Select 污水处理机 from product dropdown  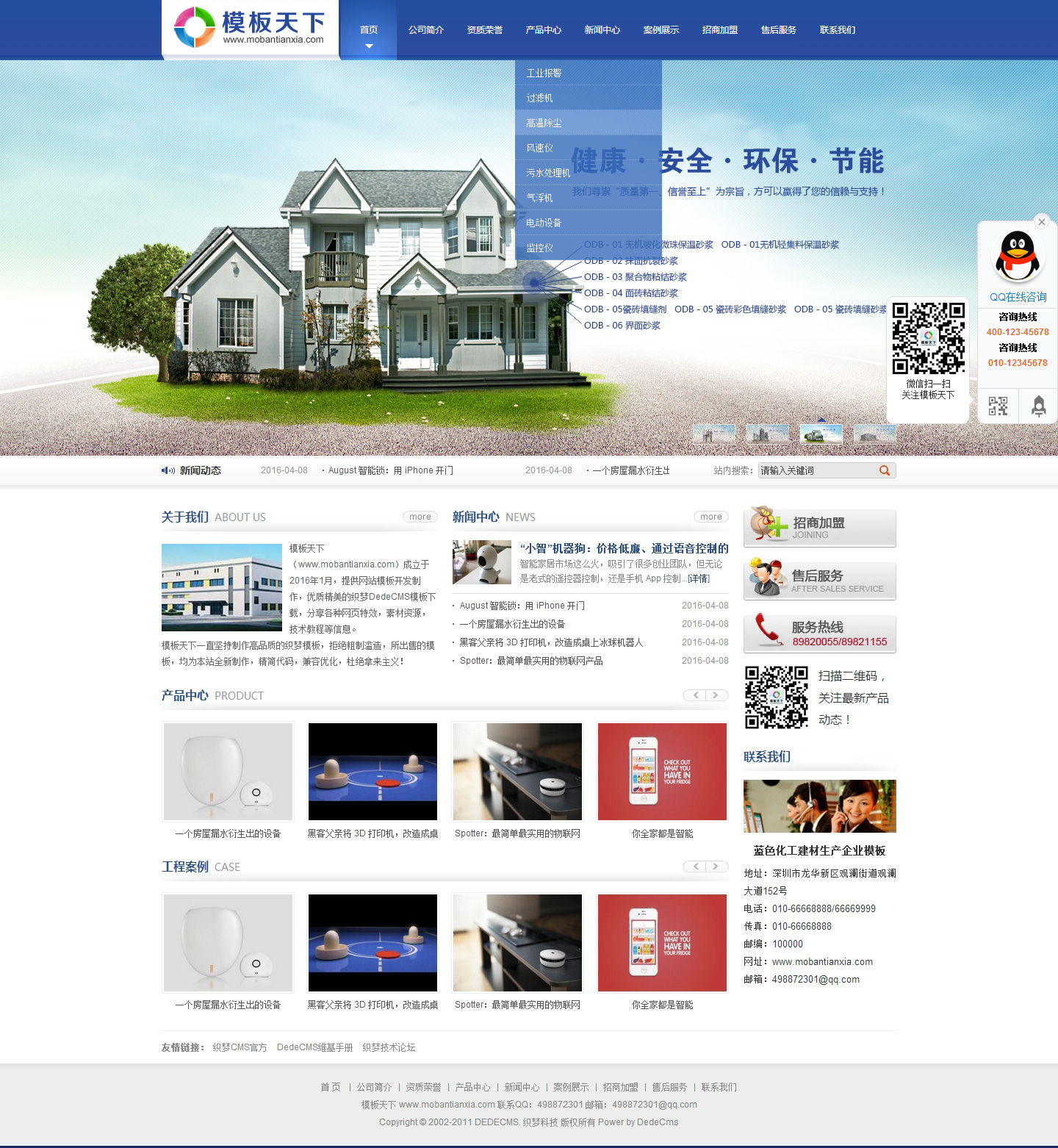[548, 173]
